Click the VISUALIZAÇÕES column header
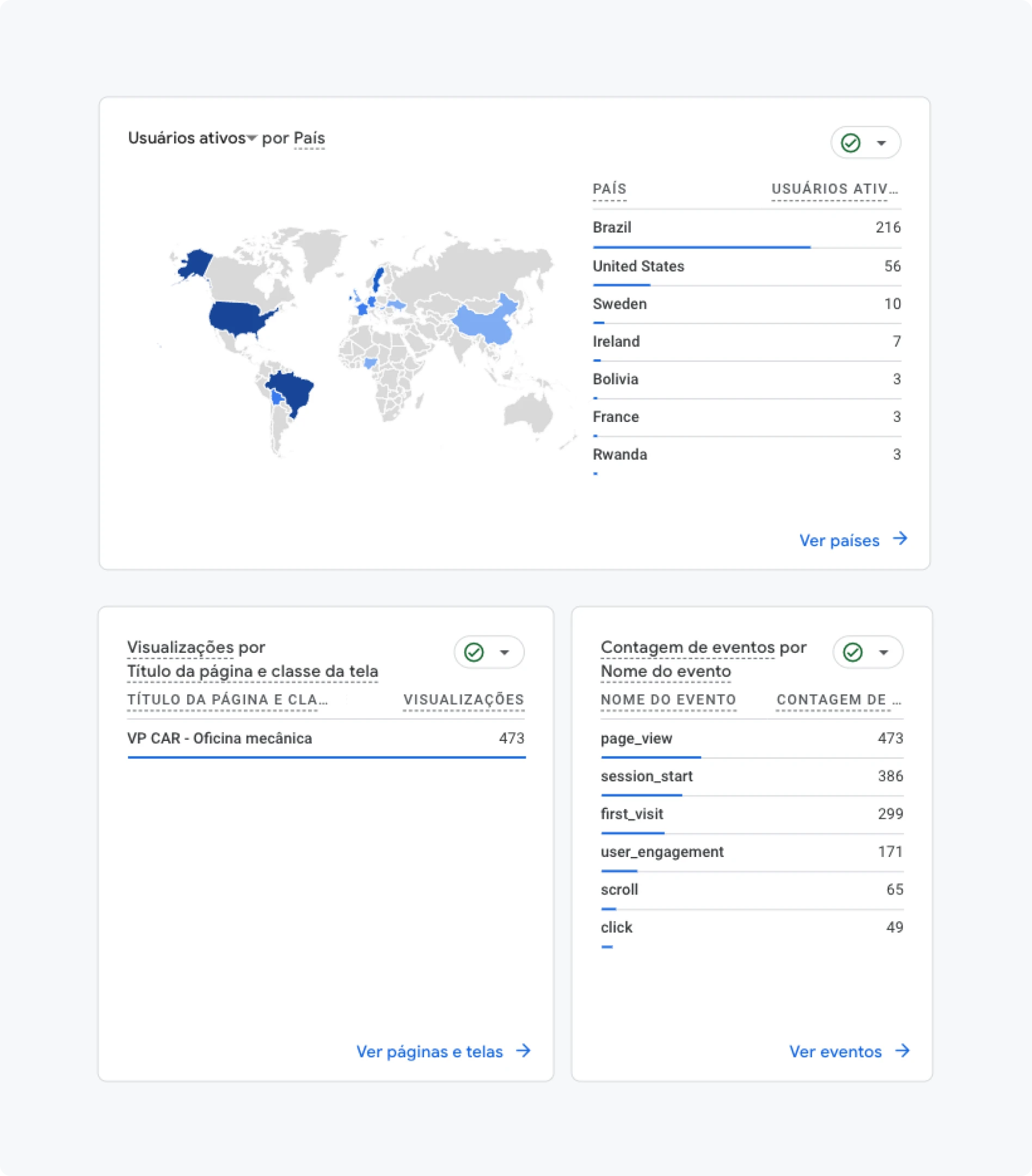Image resolution: width=1032 pixels, height=1176 pixels. (464, 700)
